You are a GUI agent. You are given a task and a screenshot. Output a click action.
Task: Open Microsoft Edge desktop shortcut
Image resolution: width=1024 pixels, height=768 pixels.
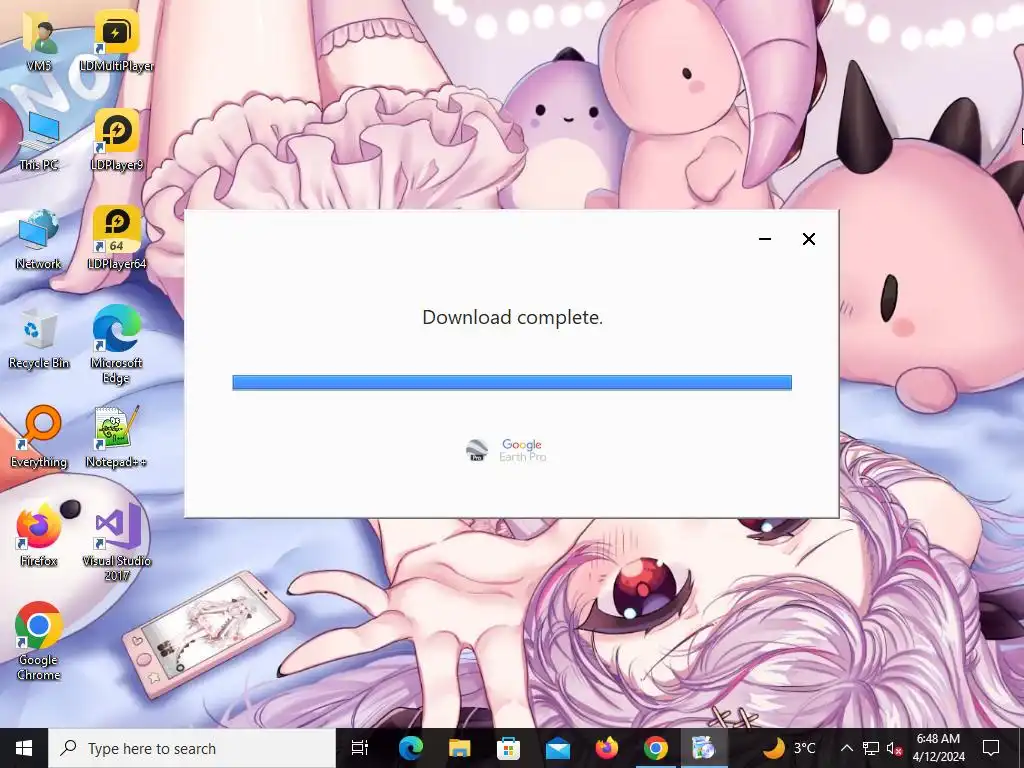tap(116, 344)
